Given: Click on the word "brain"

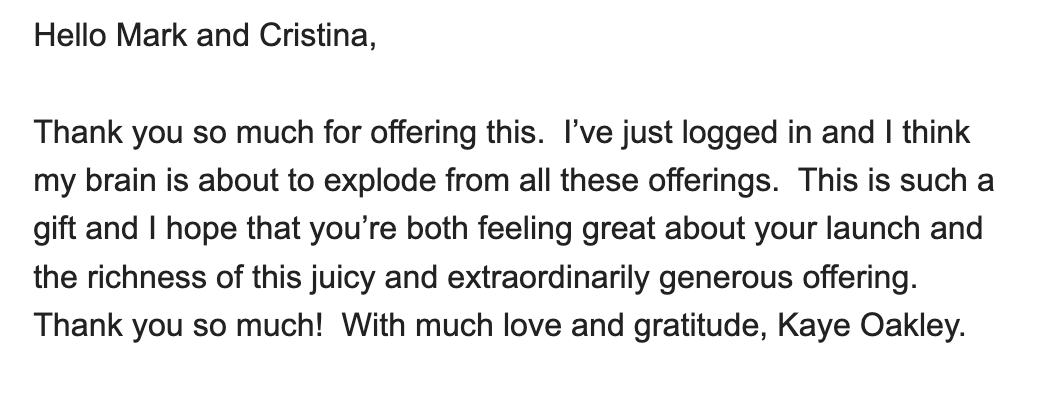Looking at the screenshot, I should tap(117, 181).
